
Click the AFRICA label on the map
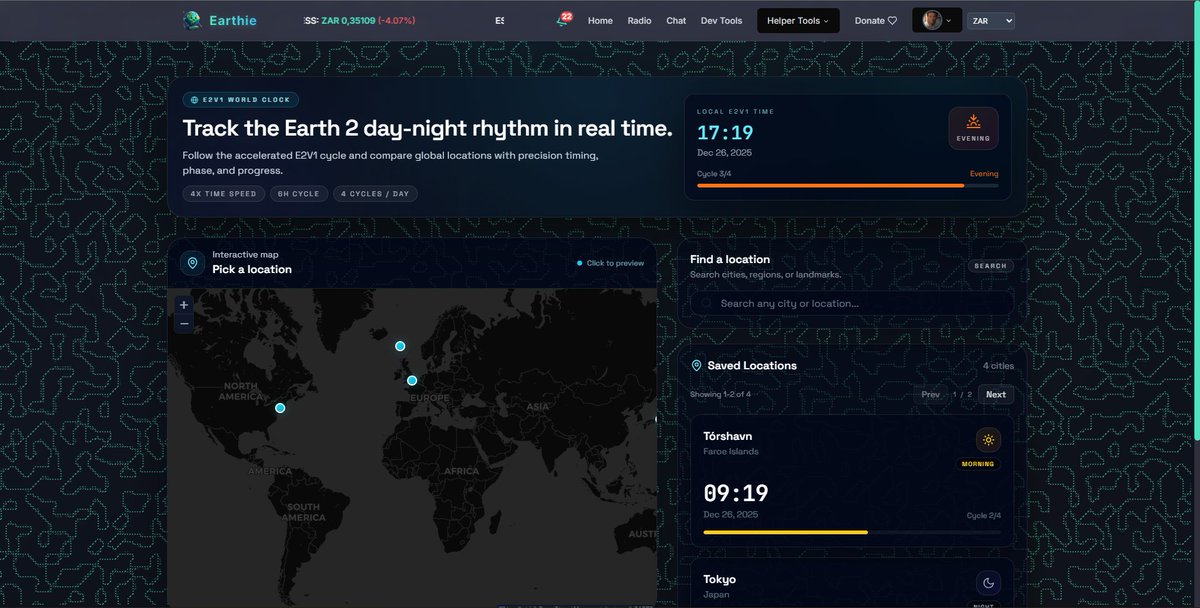[x=462, y=471]
